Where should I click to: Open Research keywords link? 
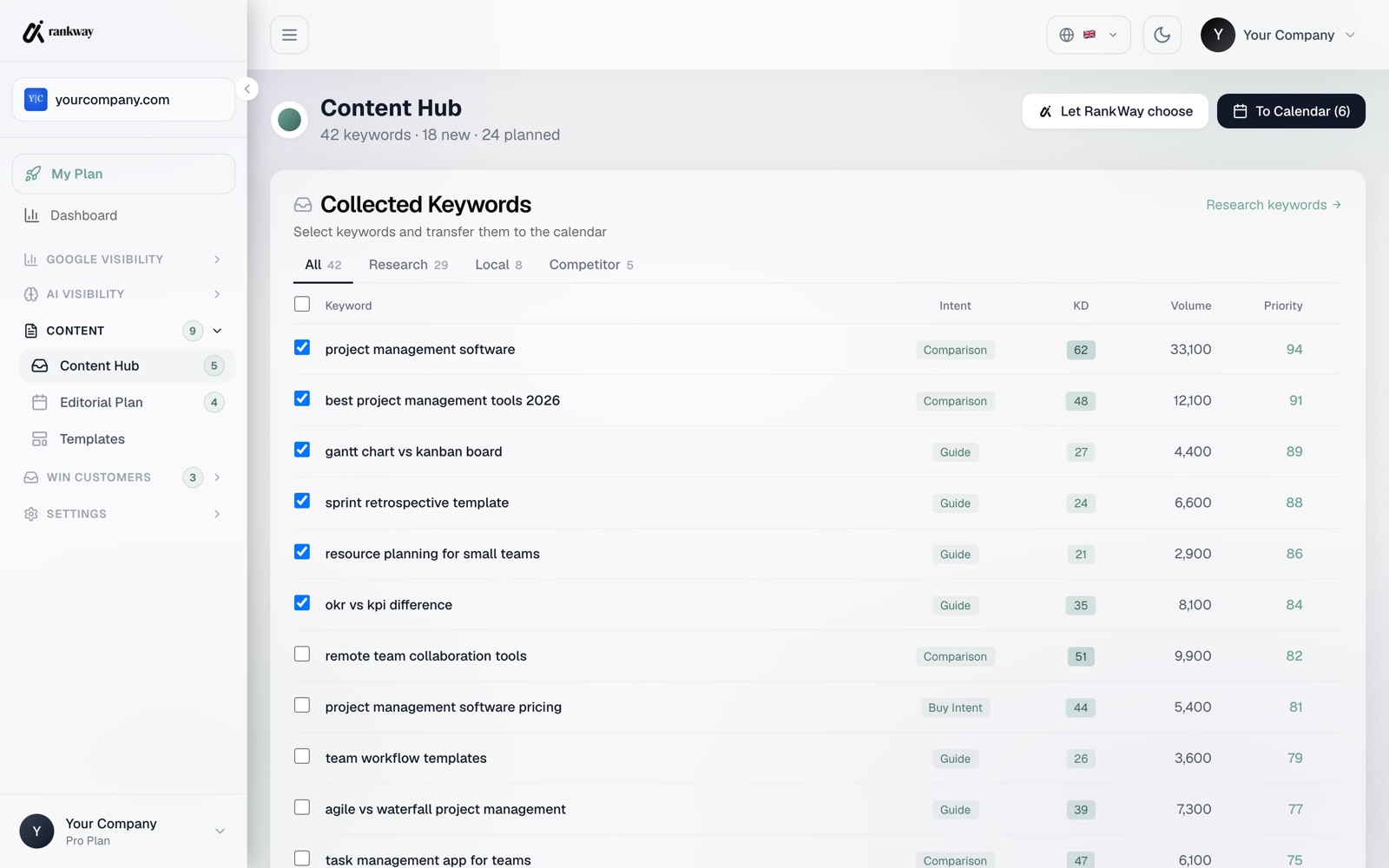(1274, 205)
